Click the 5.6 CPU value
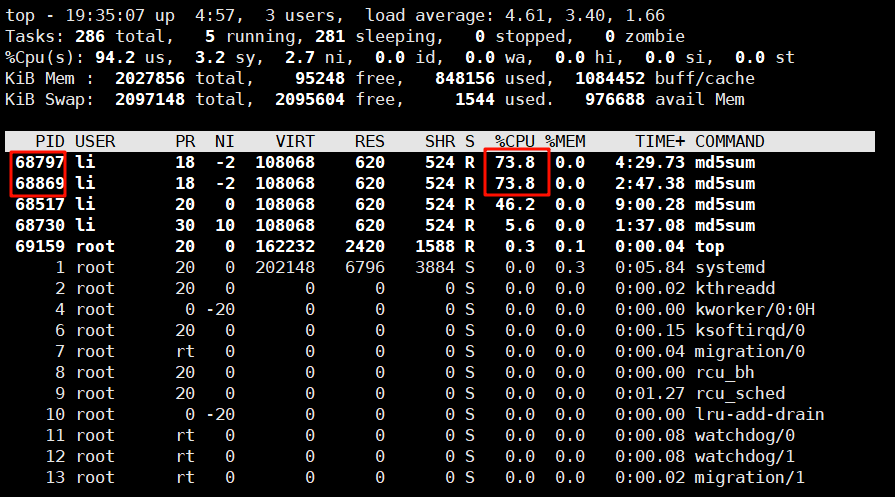Viewport: 895px width, 497px height. coord(520,225)
